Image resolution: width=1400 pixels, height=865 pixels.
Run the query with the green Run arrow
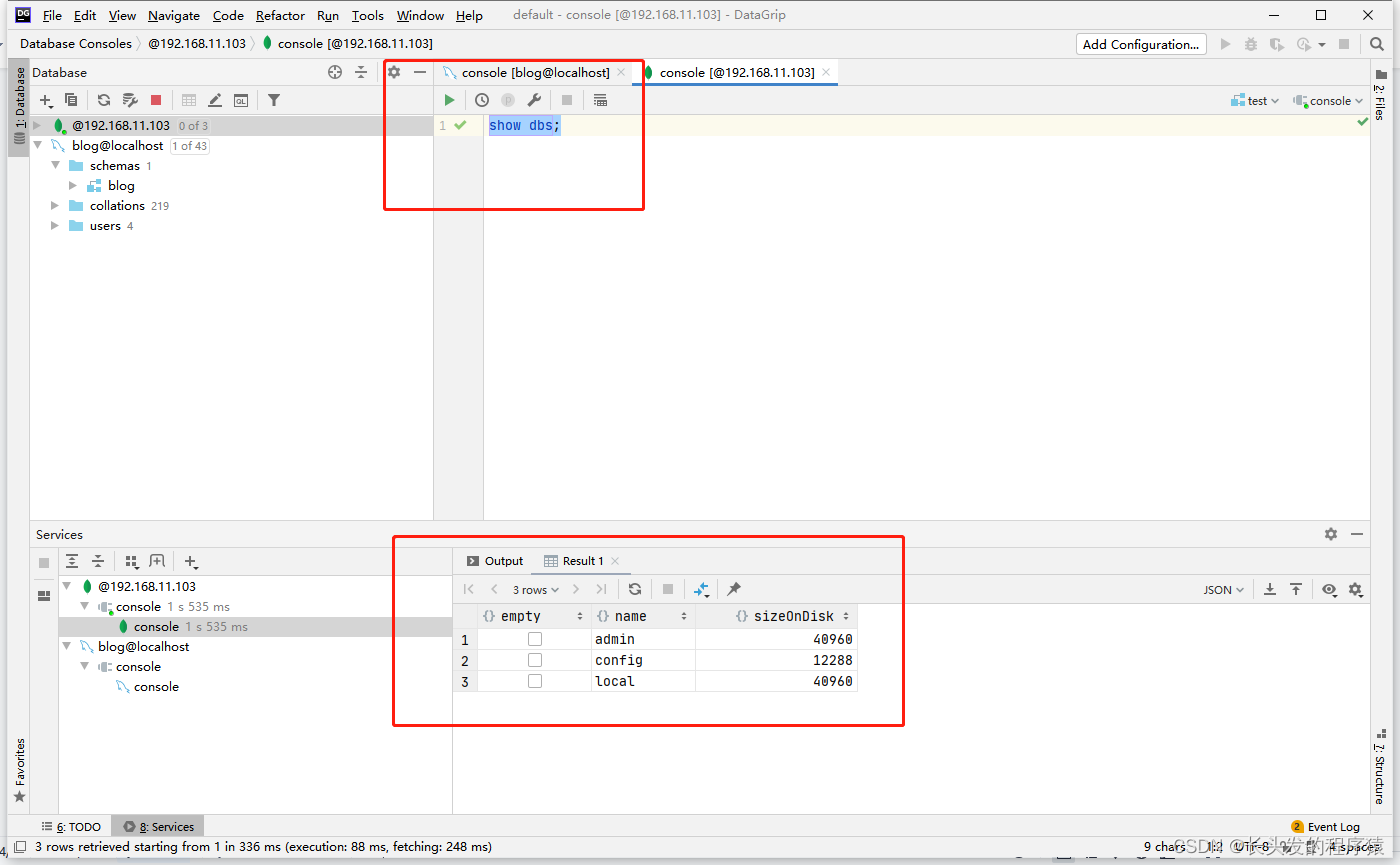point(449,99)
